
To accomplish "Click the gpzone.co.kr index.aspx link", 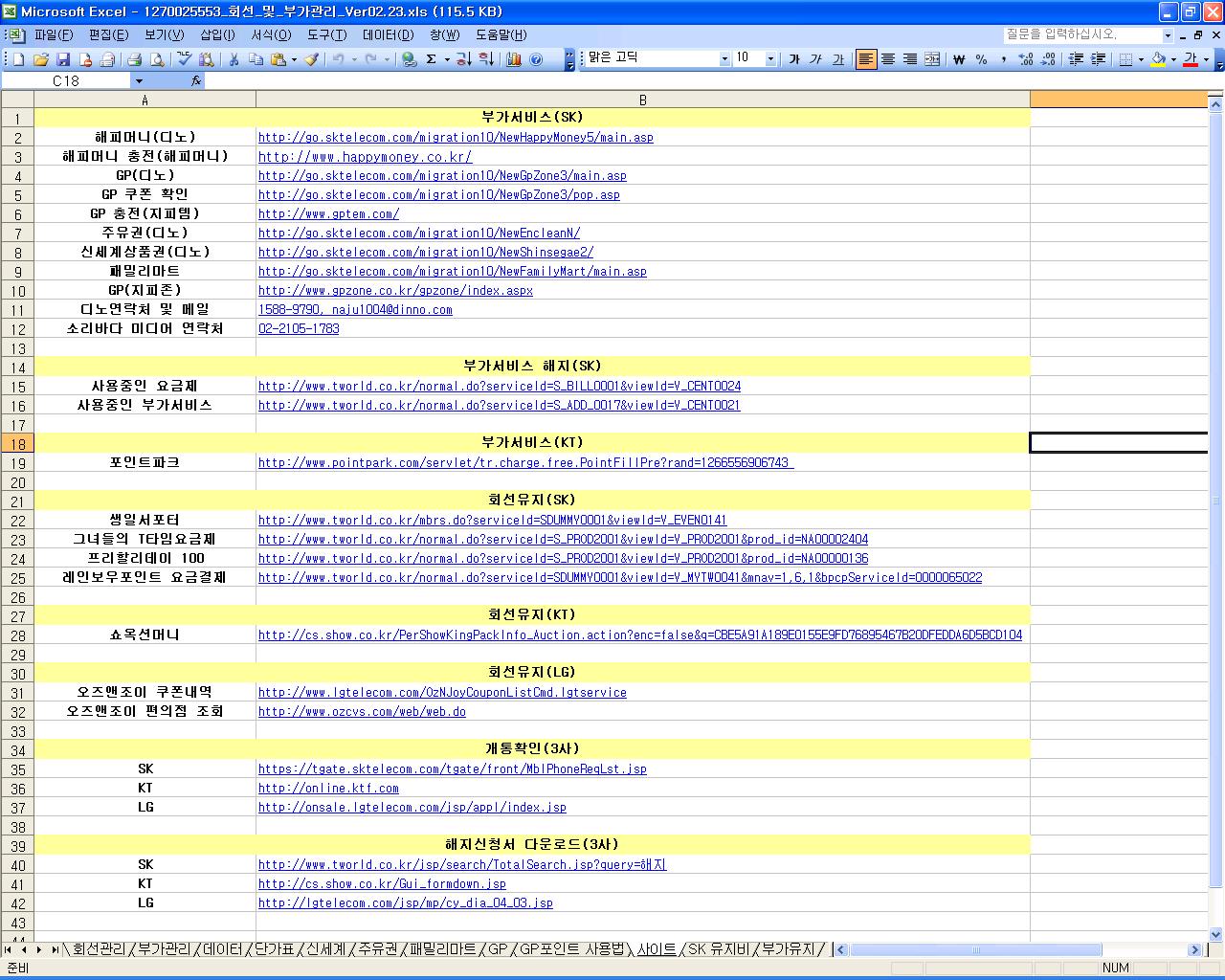I will click(395, 291).
